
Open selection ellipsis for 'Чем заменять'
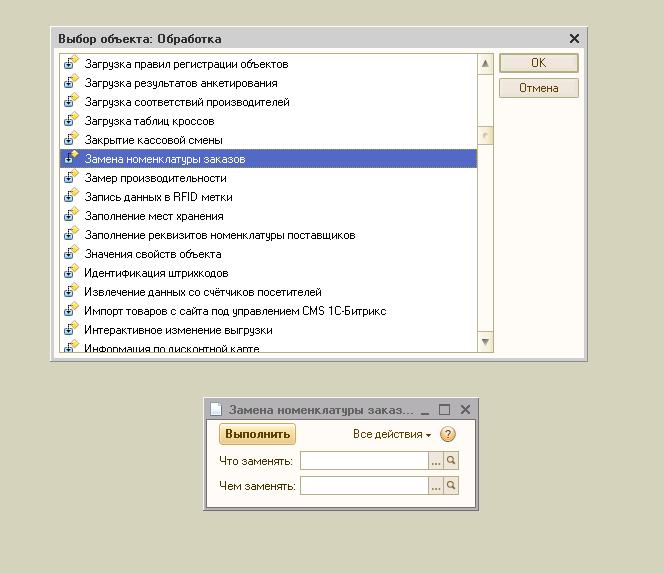[x=435, y=486]
